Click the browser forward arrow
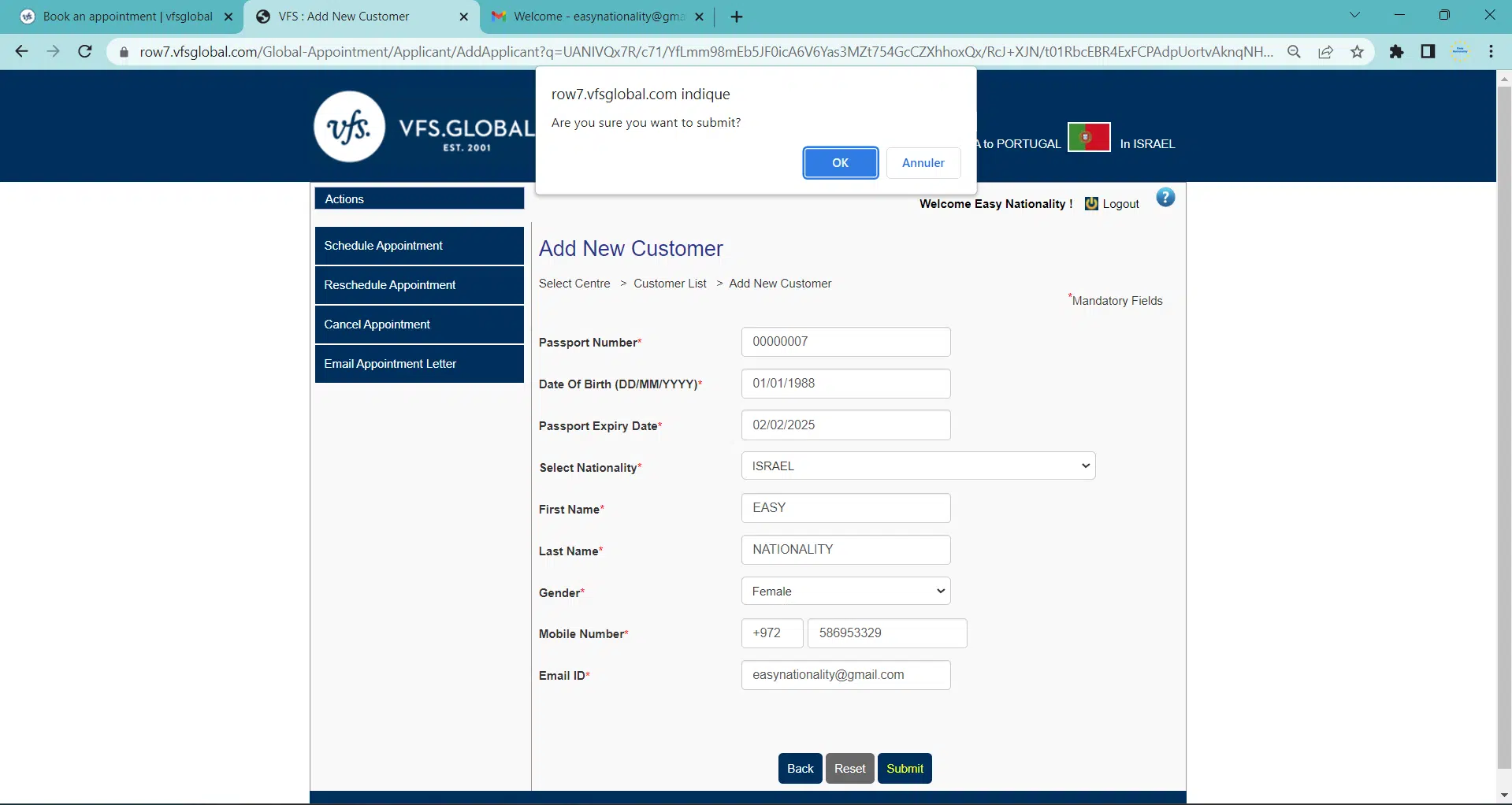Viewport: 1512px width, 805px height. point(53,52)
